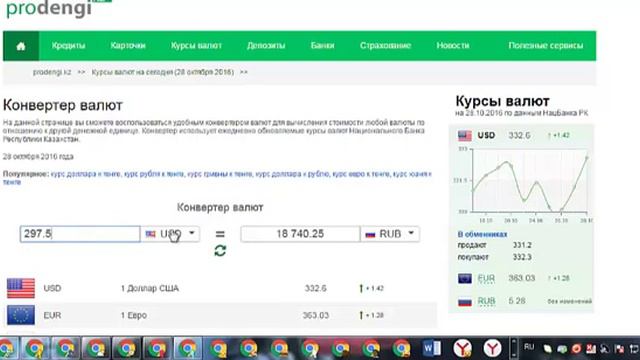Open the Полезные сервисы menu item
Screen dimensions: 640x360
[x=546, y=46]
